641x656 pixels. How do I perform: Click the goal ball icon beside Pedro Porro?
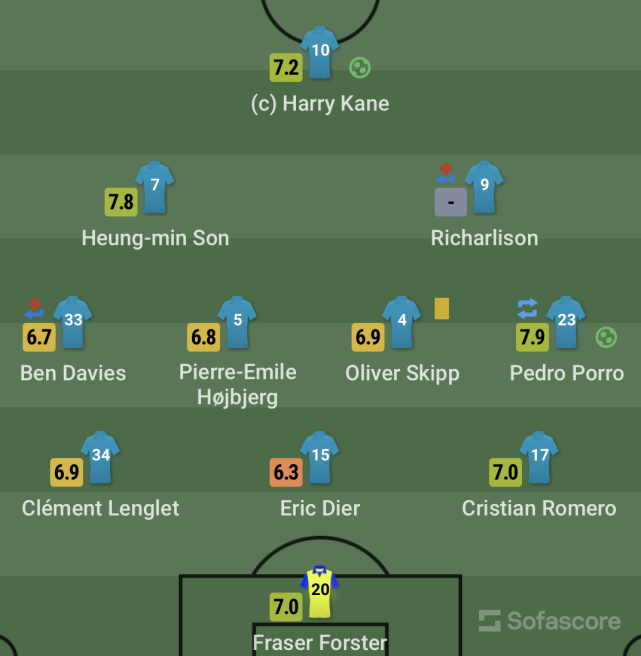tap(606, 337)
